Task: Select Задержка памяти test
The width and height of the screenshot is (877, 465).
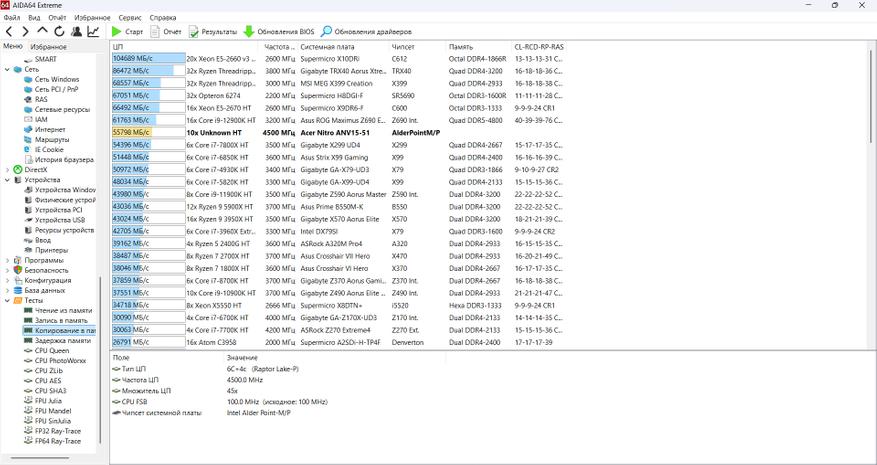Action: coord(63,341)
